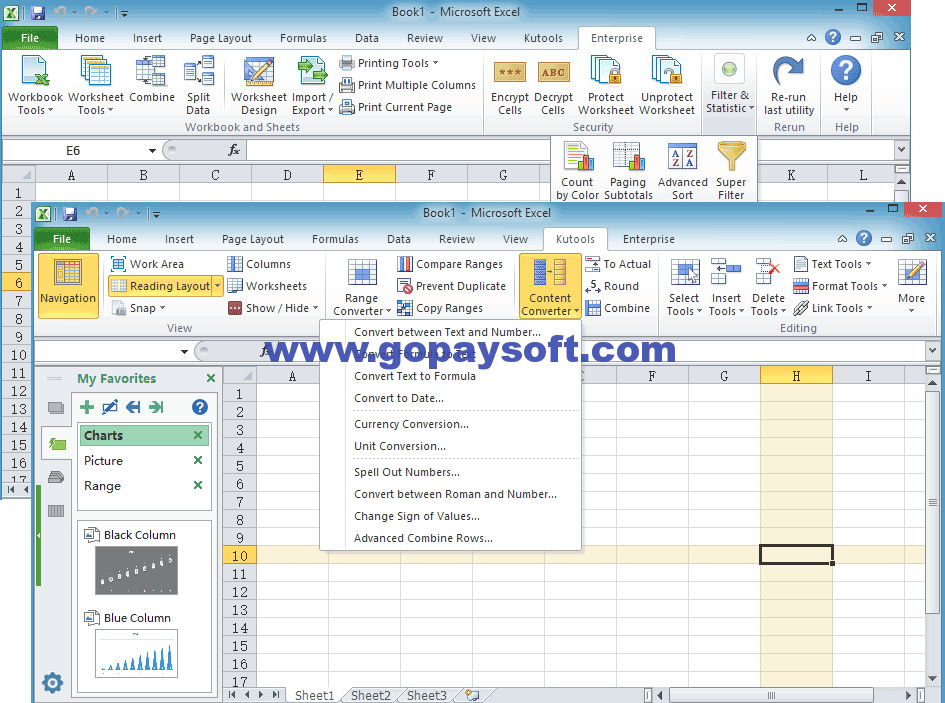Add to favorites with green plus icon
This screenshot has height=703, width=945.
click(87, 407)
